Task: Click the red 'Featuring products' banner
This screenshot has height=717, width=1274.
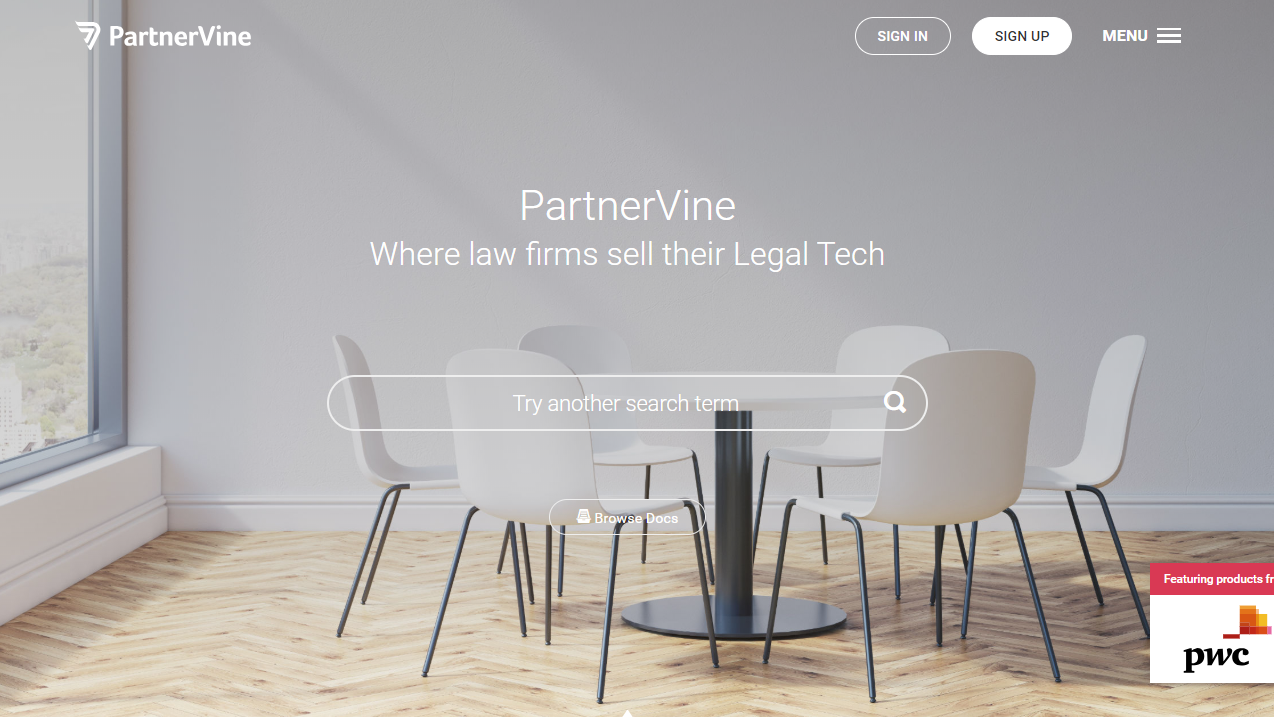Action: (1212, 579)
